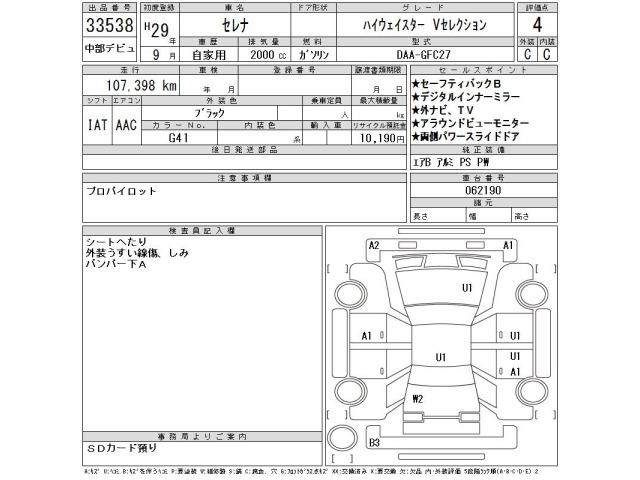Click the 出品番号 header

pyautogui.click(x=109, y=8)
